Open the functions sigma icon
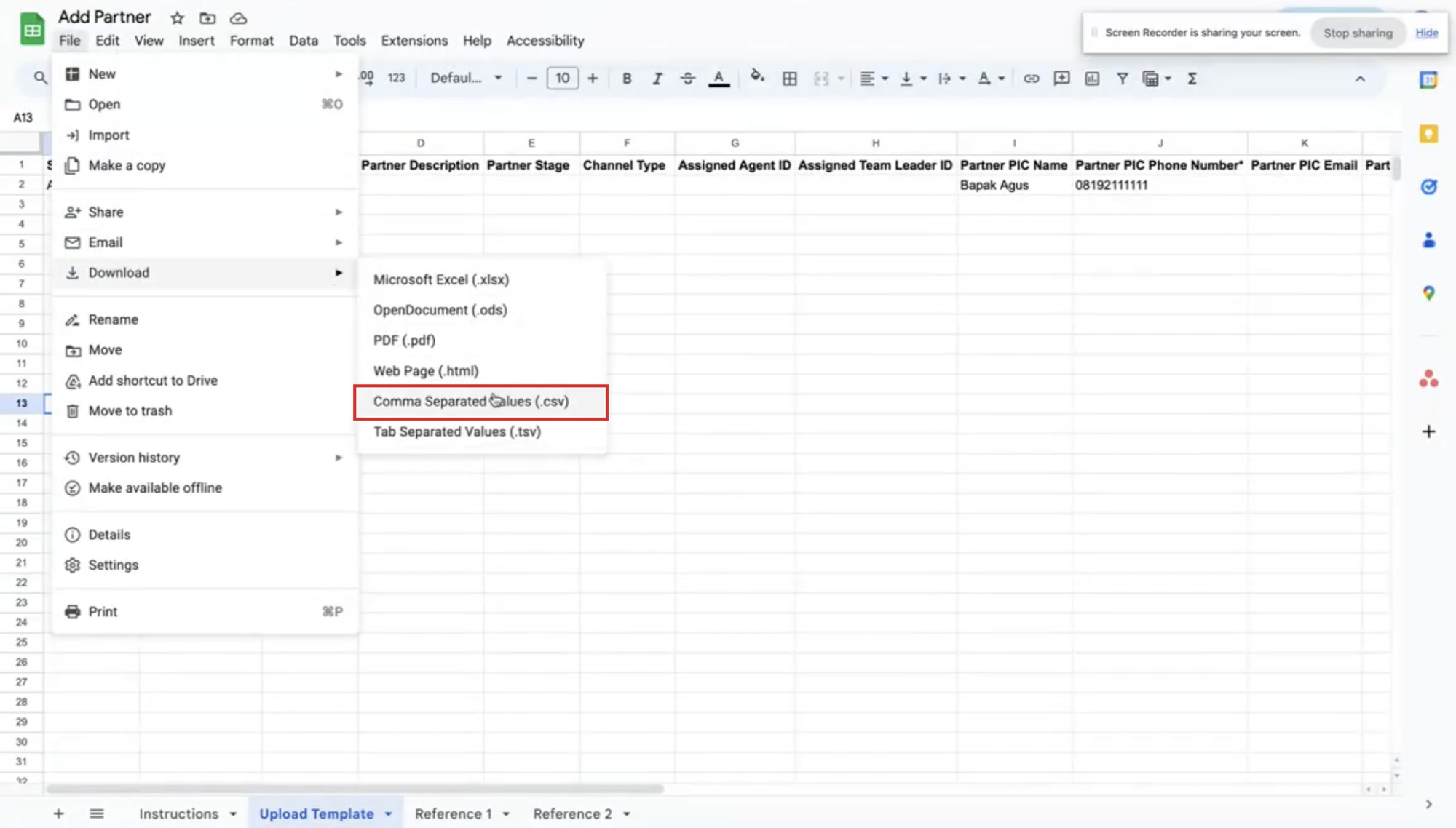The height and width of the screenshot is (828, 1456). tap(1192, 79)
